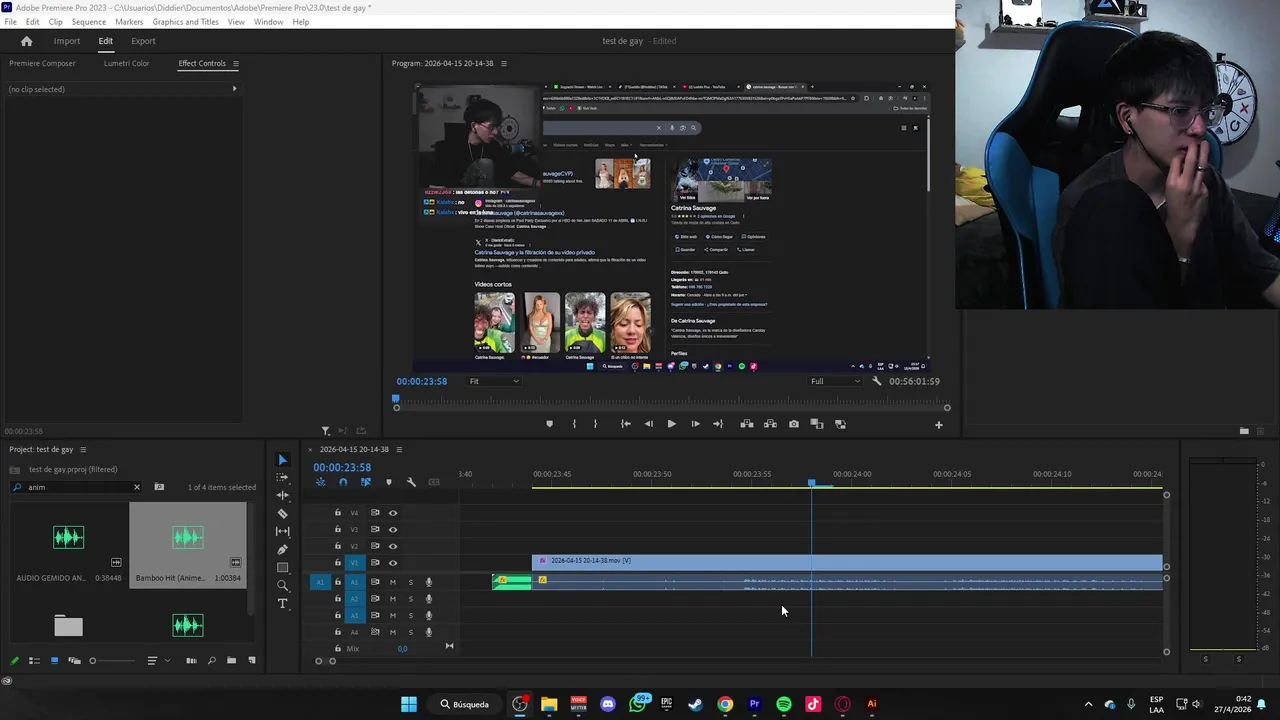Viewport: 1280px width, 720px height.
Task: Click Find magnifier in Project panel footer
Action: point(212,660)
